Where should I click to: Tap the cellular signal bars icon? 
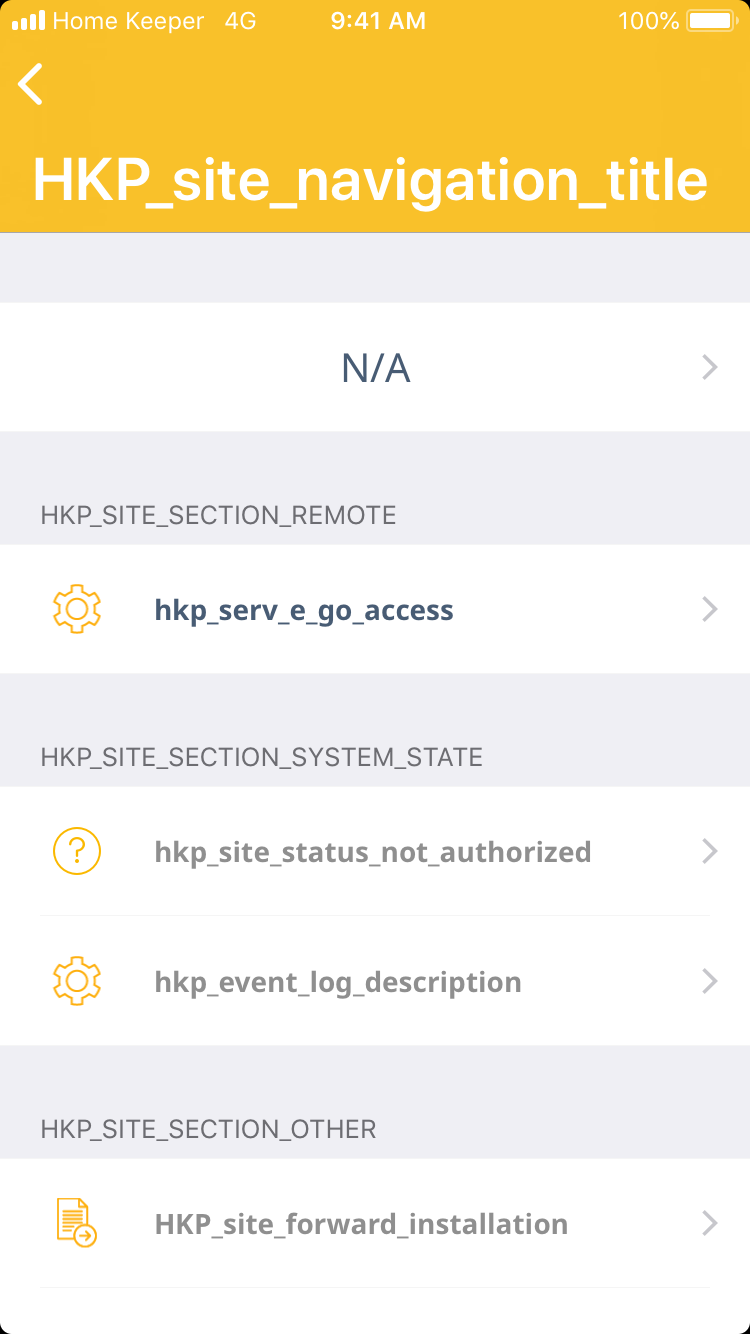28,21
